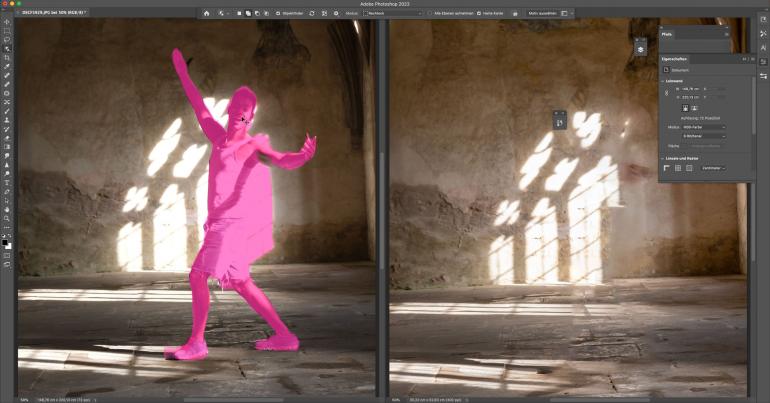Open the Character panel icon in the dock
The width and height of the screenshot is (770, 403).
764,48
